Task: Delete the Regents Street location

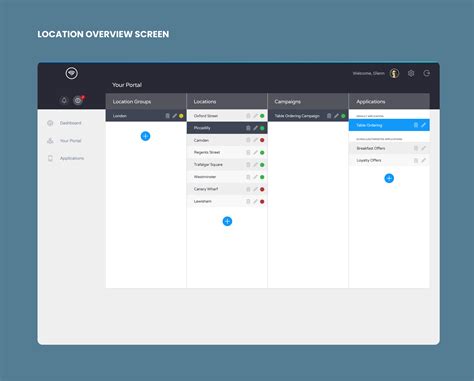Action: [x=248, y=153]
